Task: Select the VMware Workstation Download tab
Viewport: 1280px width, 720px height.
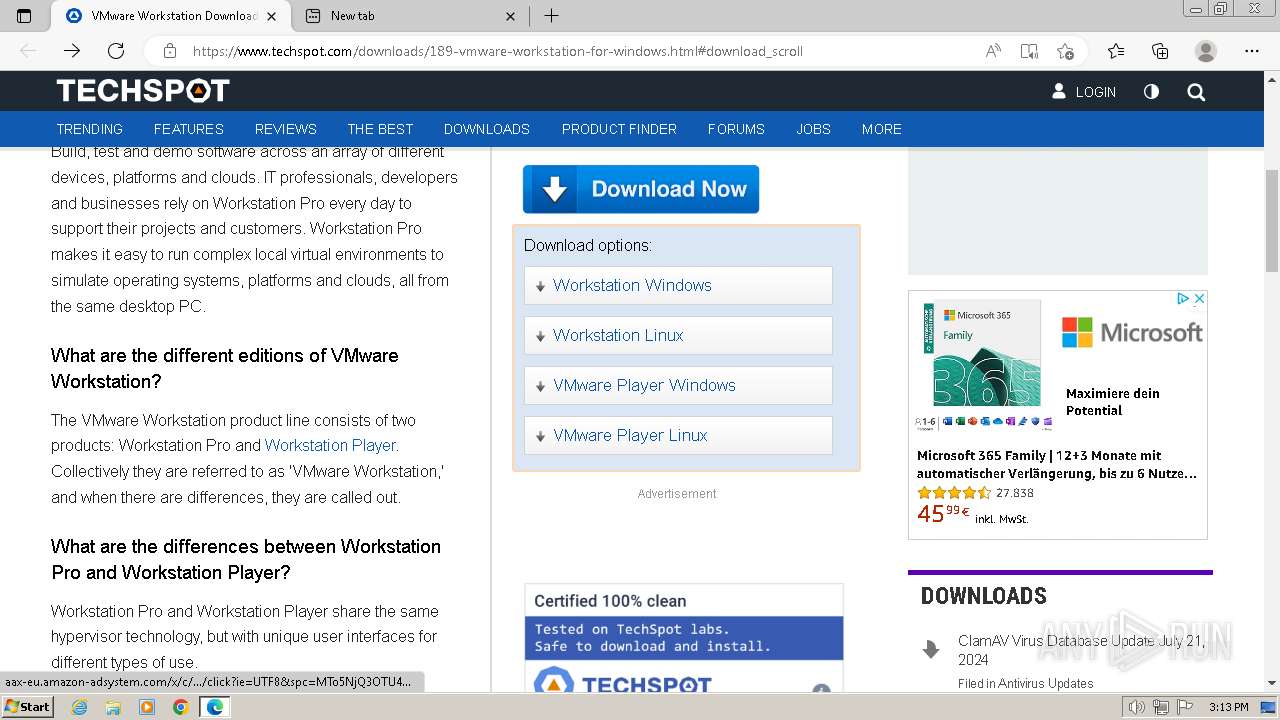Action: tap(170, 16)
